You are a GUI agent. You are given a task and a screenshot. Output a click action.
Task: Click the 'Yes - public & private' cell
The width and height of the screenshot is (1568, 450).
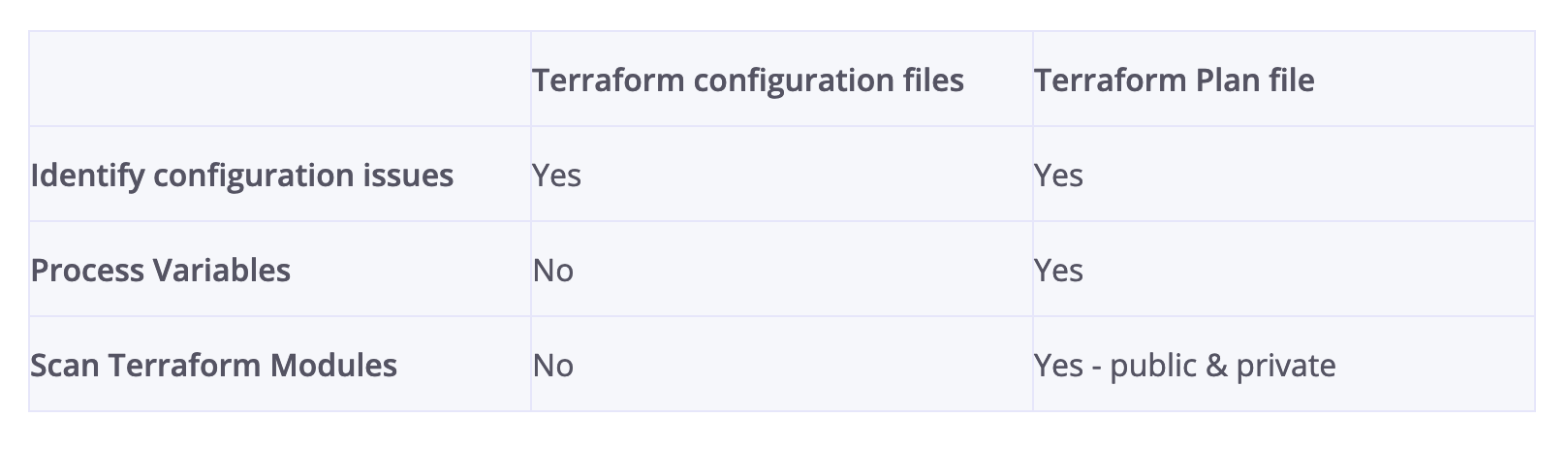tap(1184, 366)
